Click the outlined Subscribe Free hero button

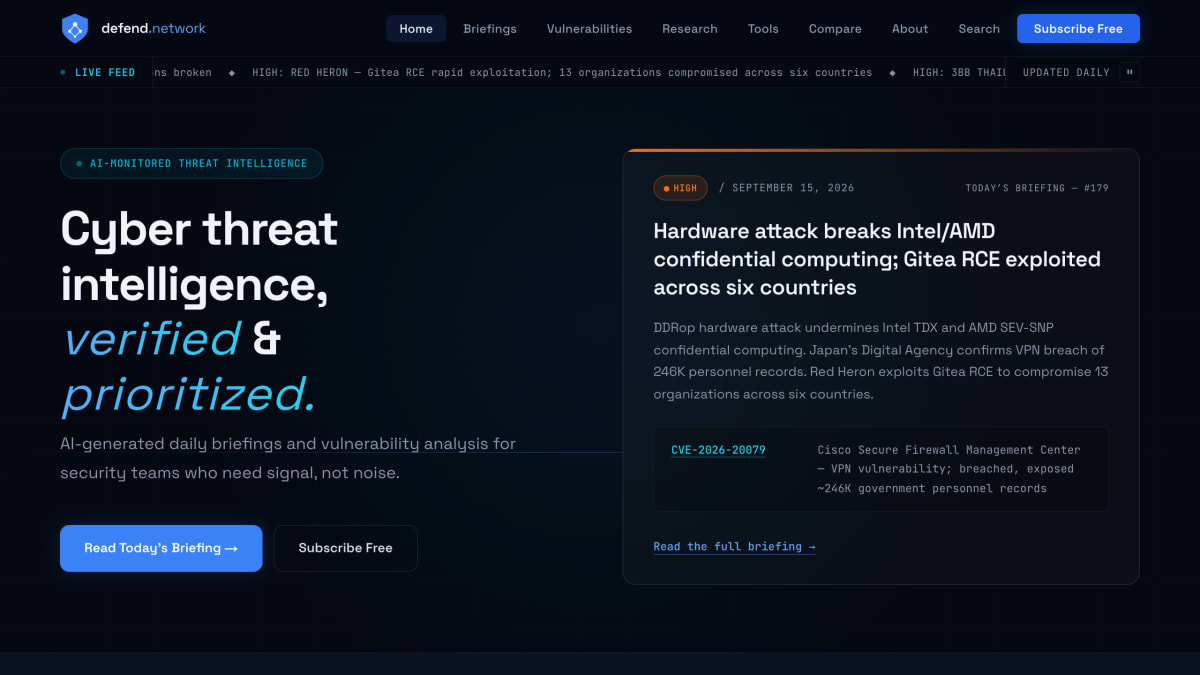click(x=346, y=548)
